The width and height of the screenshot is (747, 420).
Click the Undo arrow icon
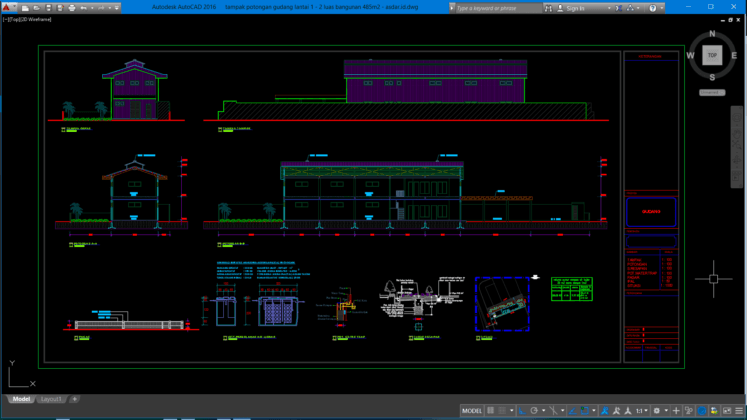(x=83, y=8)
